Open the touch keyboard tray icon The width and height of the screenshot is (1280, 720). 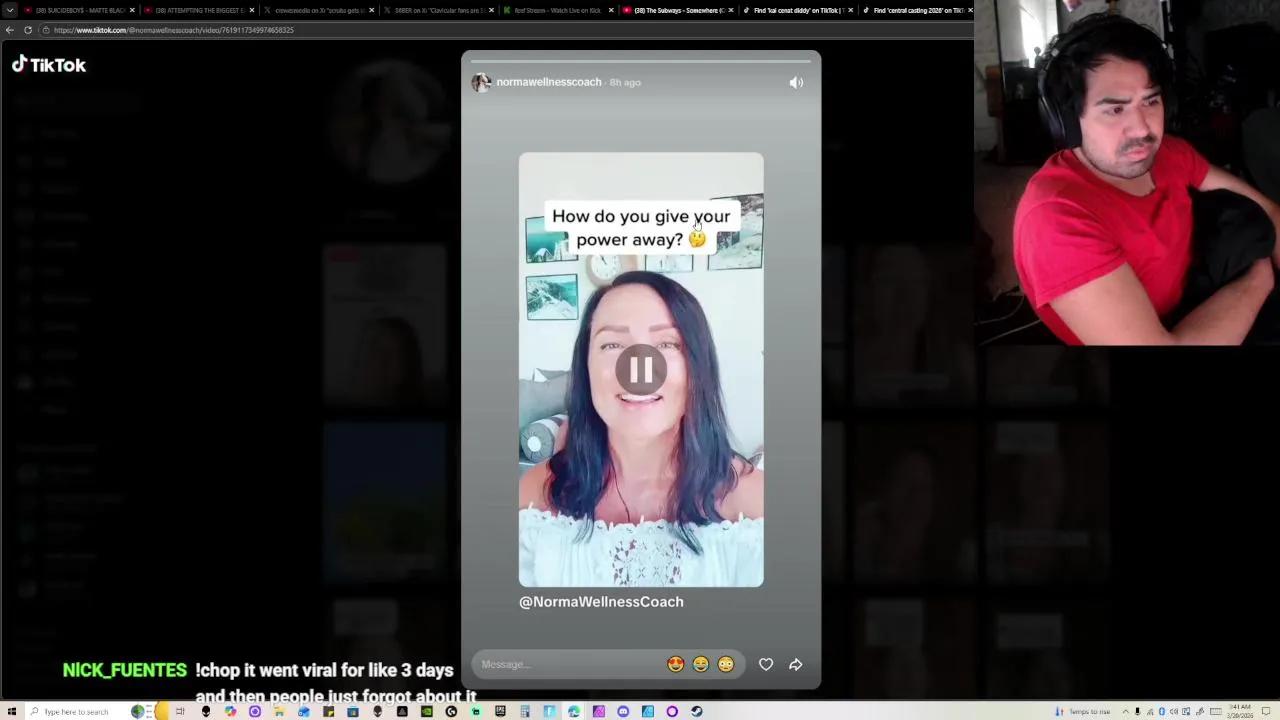(1216, 712)
